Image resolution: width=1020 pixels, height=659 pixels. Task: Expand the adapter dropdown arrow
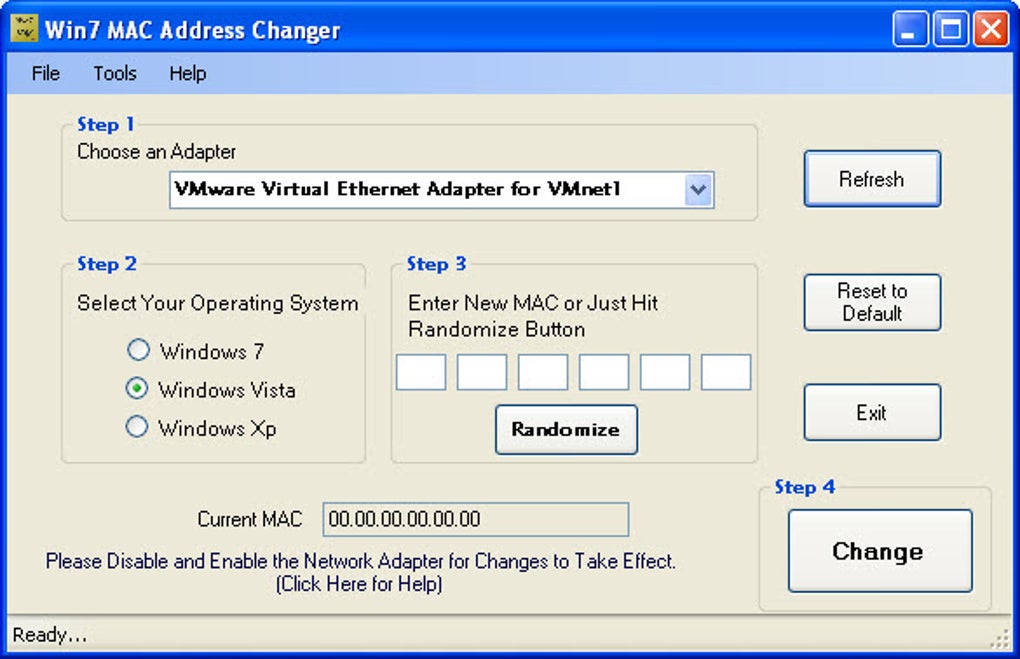click(x=698, y=190)
